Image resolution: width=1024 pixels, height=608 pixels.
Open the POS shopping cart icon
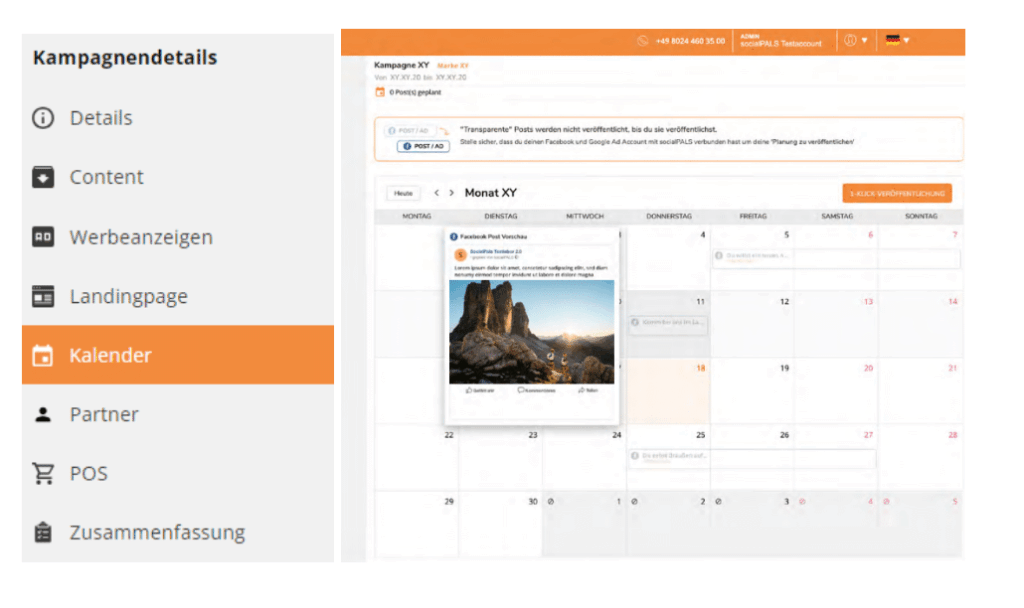pyautogui.click(x=41, y=473)
